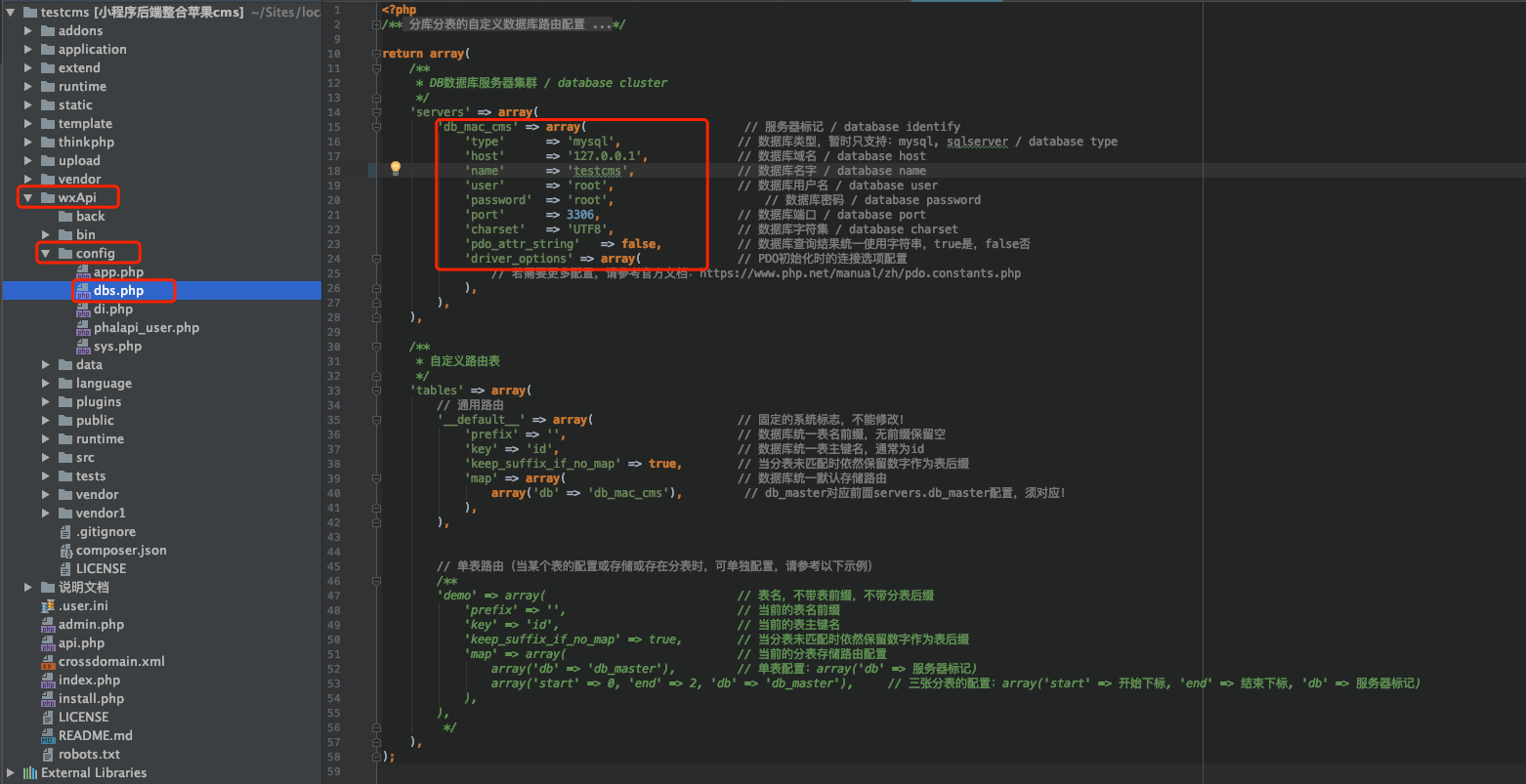Click the 3306 port number
Viewport: 1526px width, 784px height.
(580, 215)
